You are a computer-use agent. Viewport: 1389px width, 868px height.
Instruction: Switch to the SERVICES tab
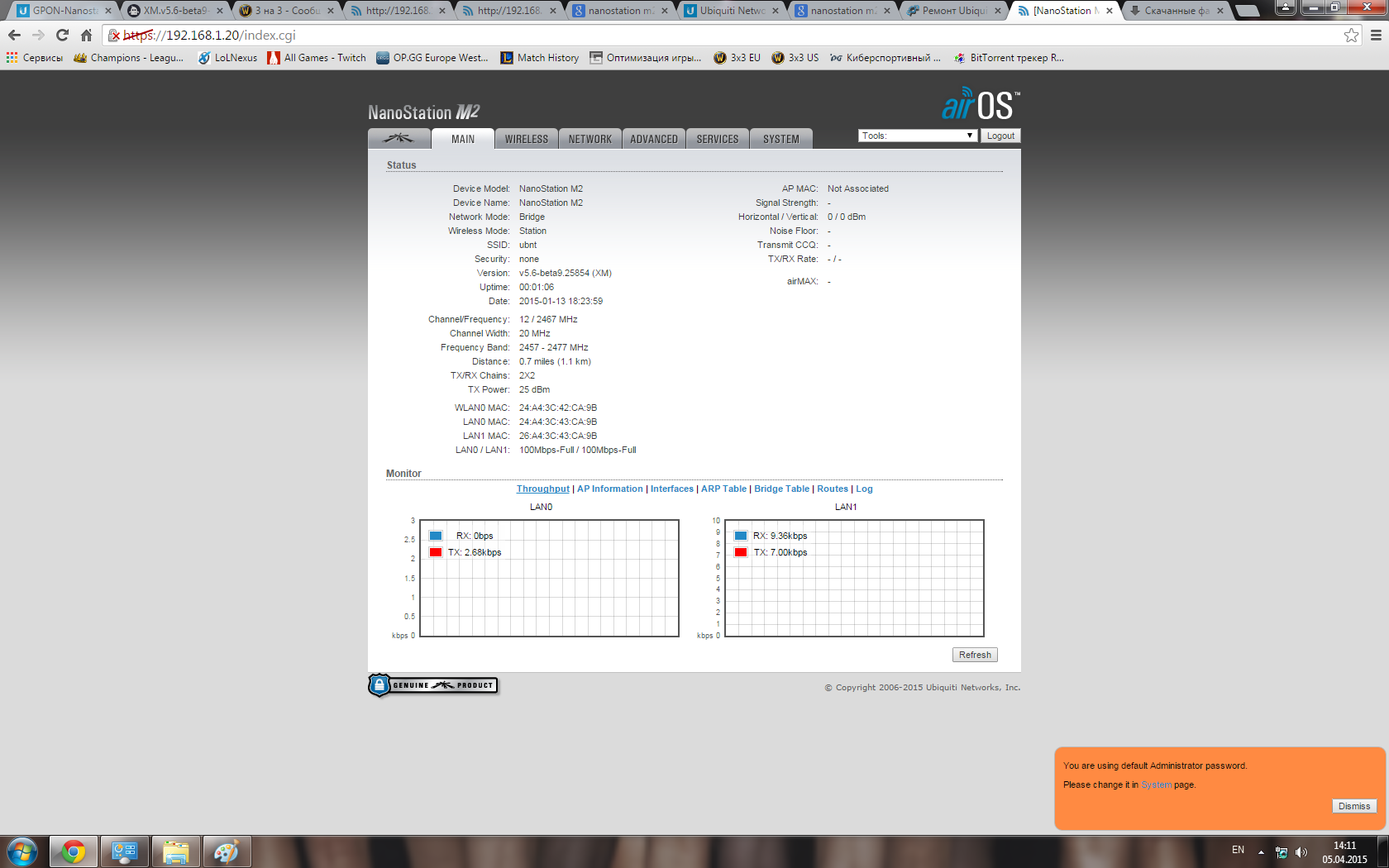718,139
